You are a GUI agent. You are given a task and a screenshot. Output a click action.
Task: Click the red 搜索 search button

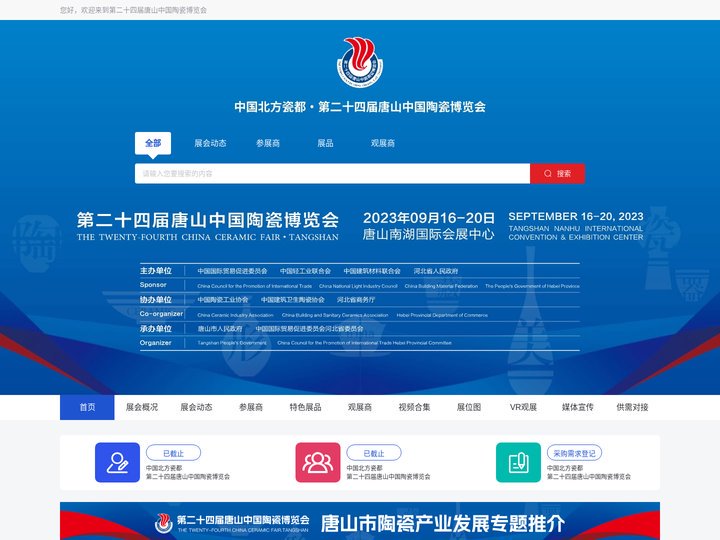point(557,174)
